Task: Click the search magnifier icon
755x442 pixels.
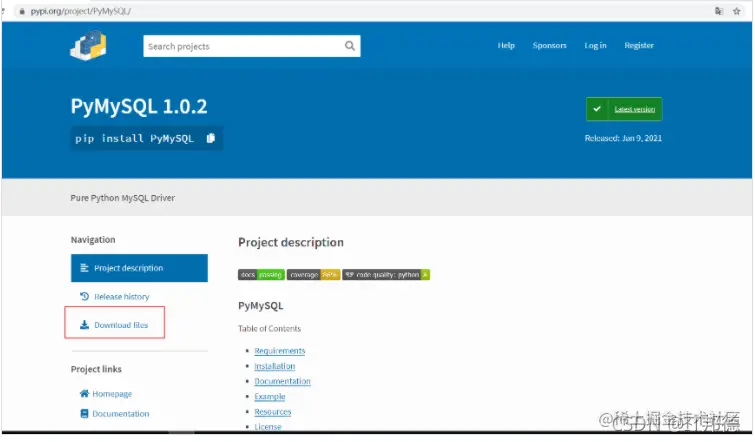Action: coord(350,46)
